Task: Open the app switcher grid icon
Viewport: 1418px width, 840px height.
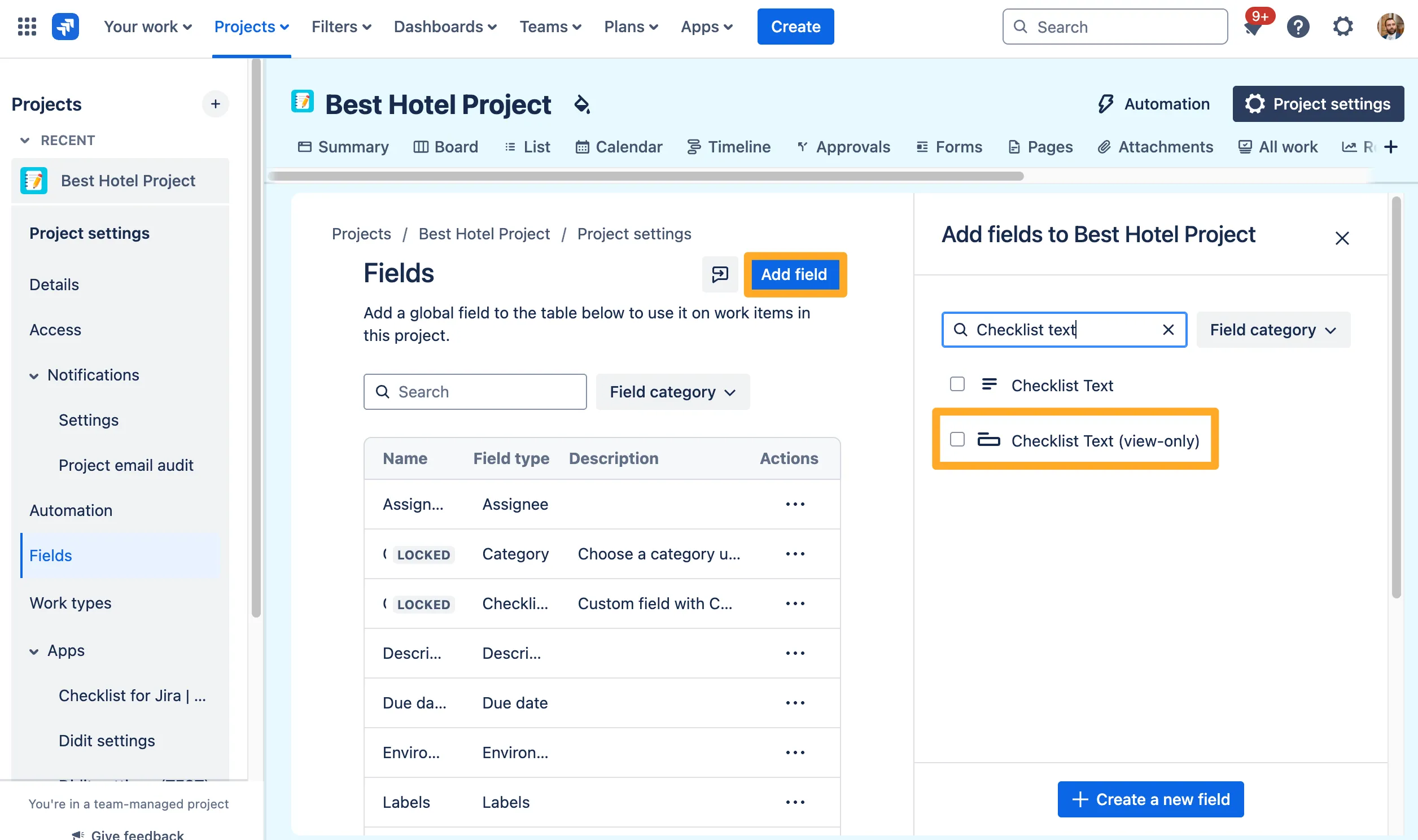Action: coord(27,27)
